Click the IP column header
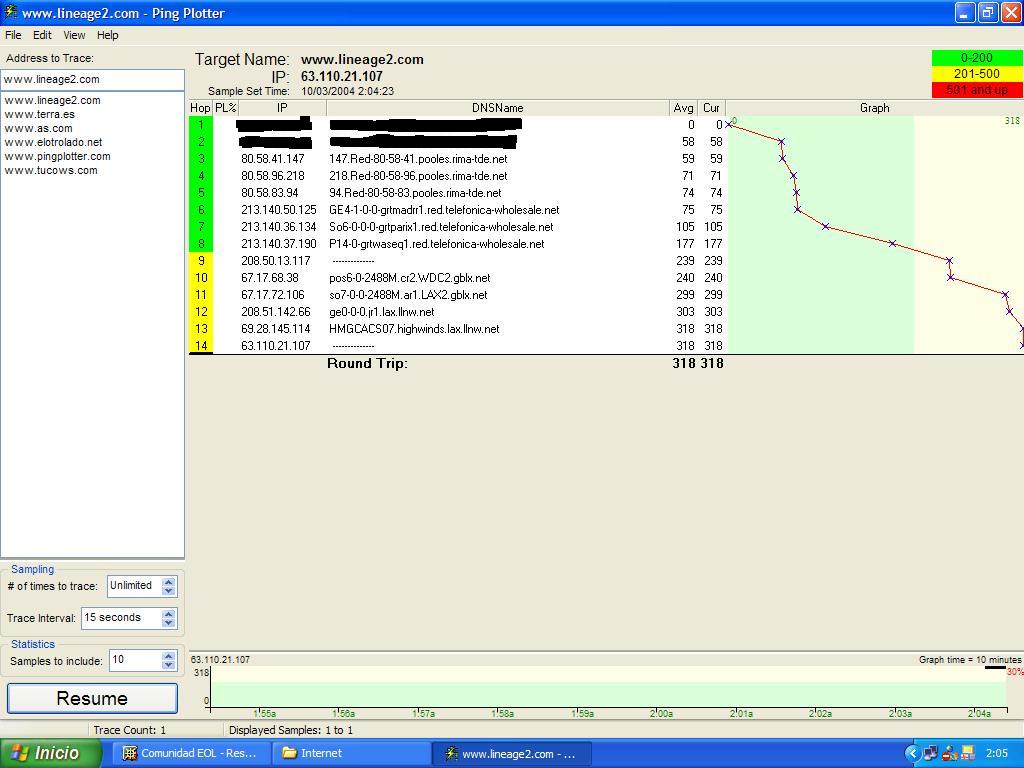This screenshot has width=1024, height=768. tap(282, 108)
